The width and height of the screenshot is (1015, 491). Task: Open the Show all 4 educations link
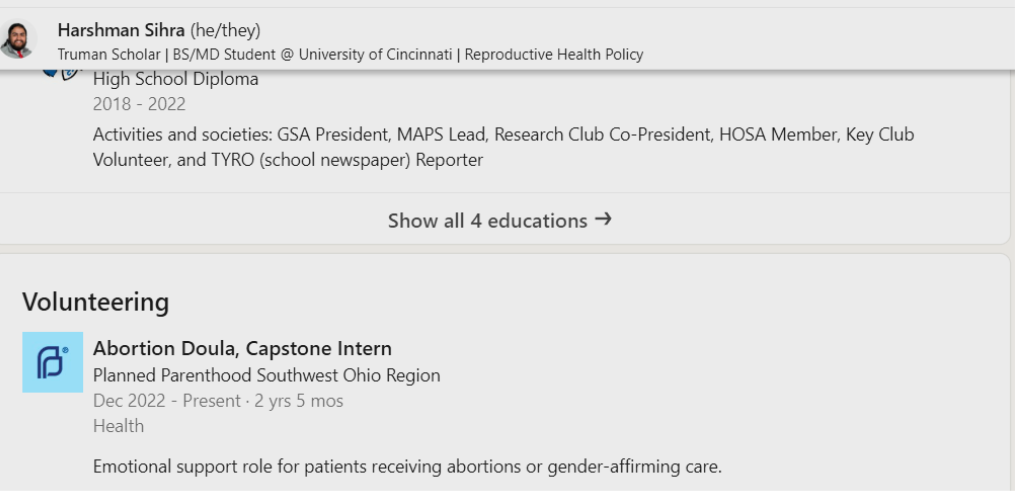pyautogui.click(x=500, y=221)
